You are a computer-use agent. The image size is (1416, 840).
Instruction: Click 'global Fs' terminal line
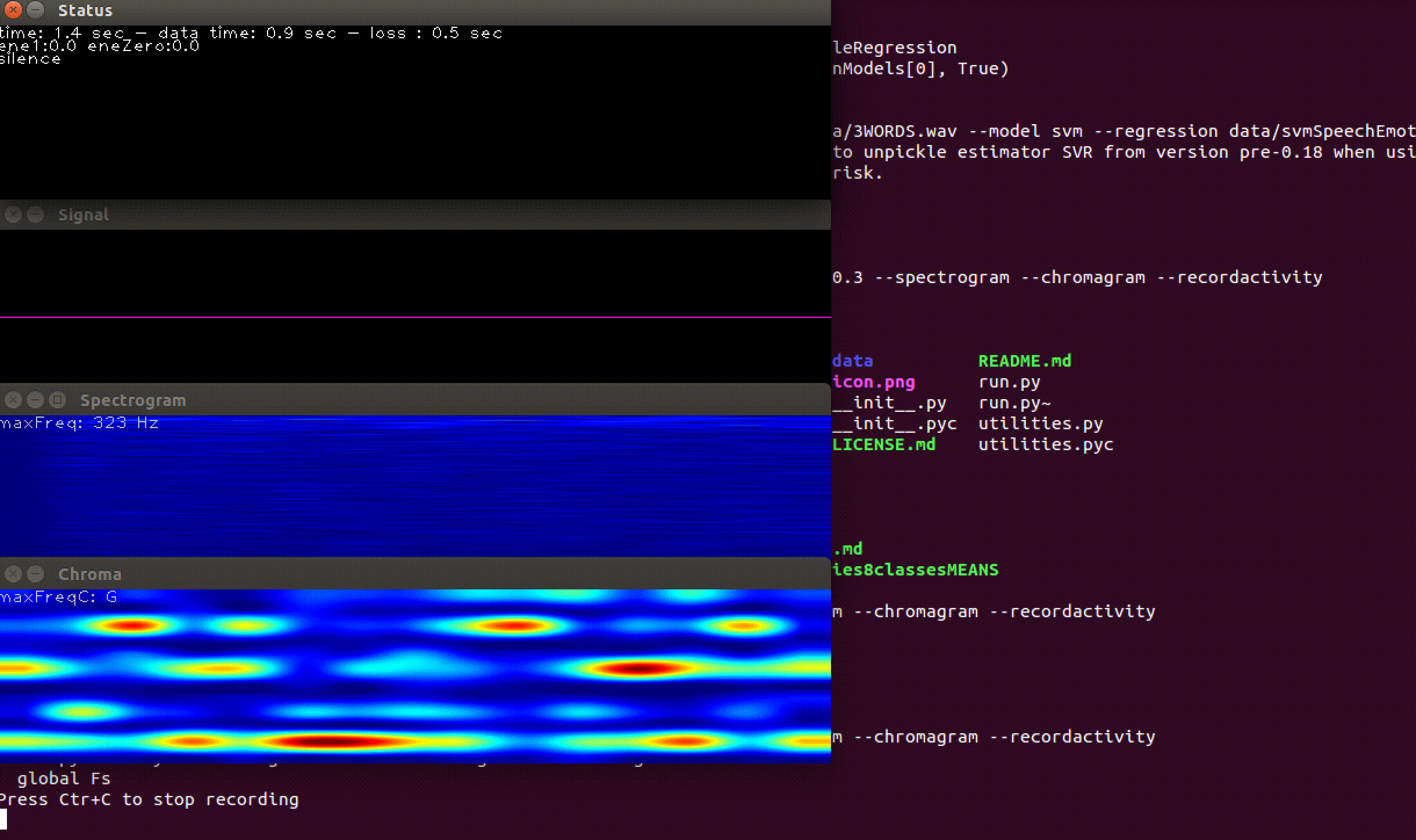click(64, 779)
